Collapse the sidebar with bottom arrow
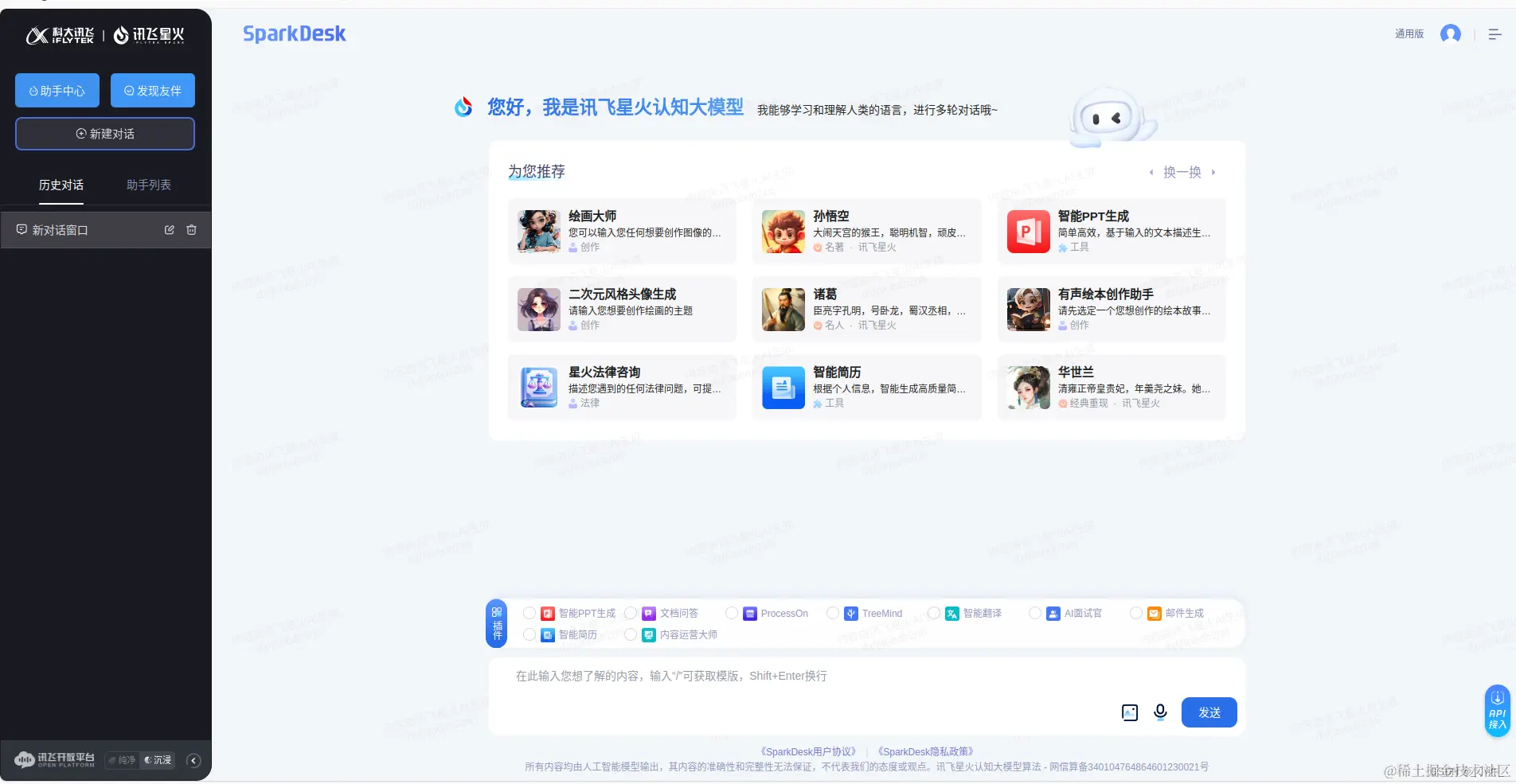1516x784 pixels. [x=193, y=760]
